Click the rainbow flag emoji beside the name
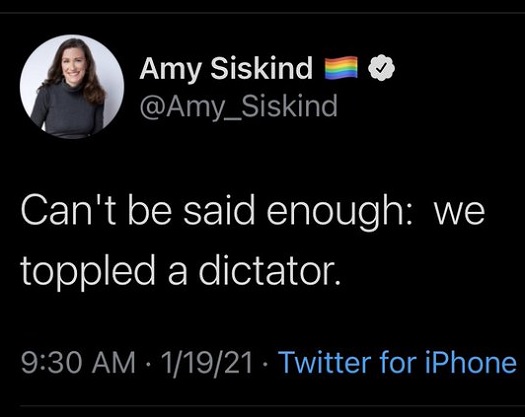This screenshot has width=525, height=417. (341, 68)
